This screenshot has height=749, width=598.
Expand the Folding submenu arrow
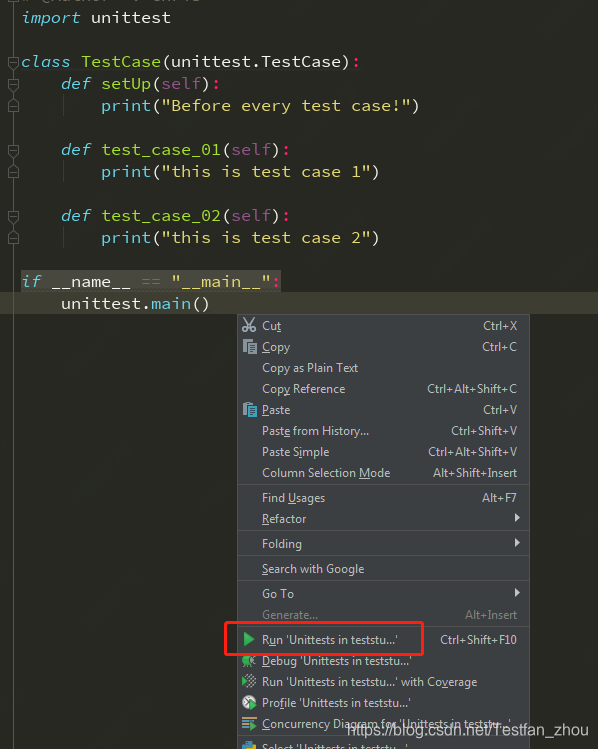pos(517,543)
